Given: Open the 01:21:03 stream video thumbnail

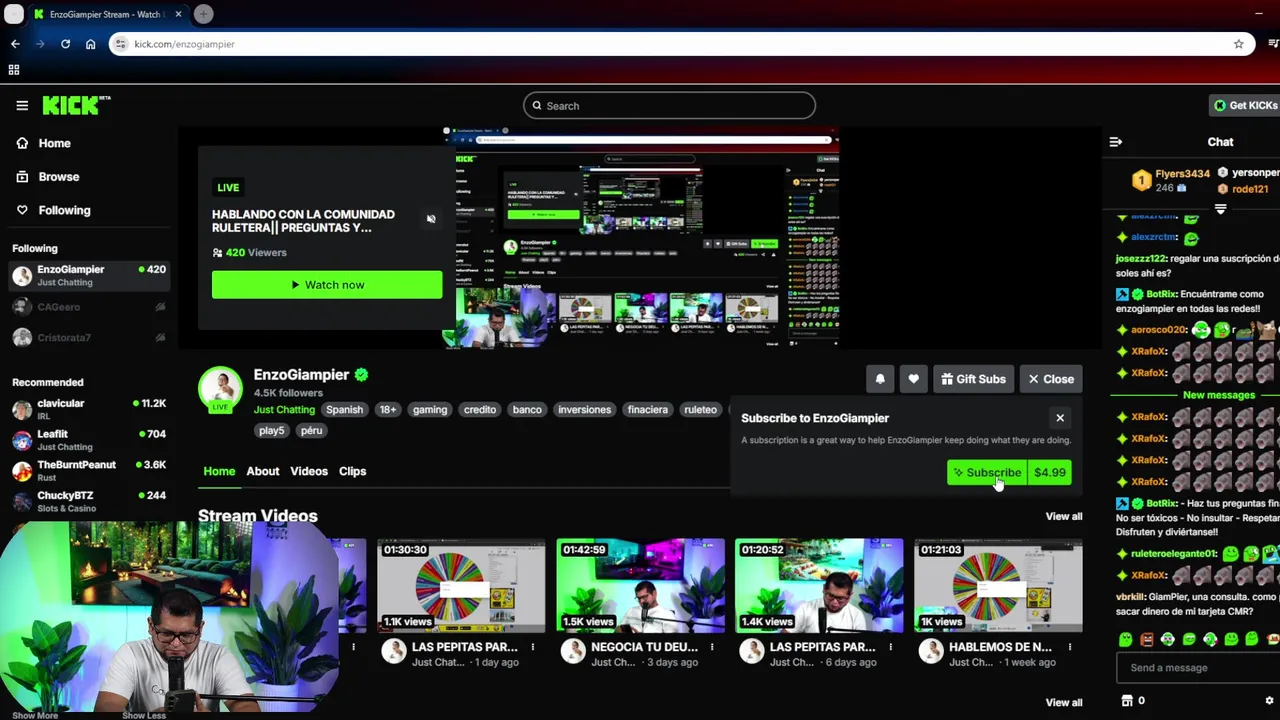Looking at the screenshot, I should pos(998,586).
